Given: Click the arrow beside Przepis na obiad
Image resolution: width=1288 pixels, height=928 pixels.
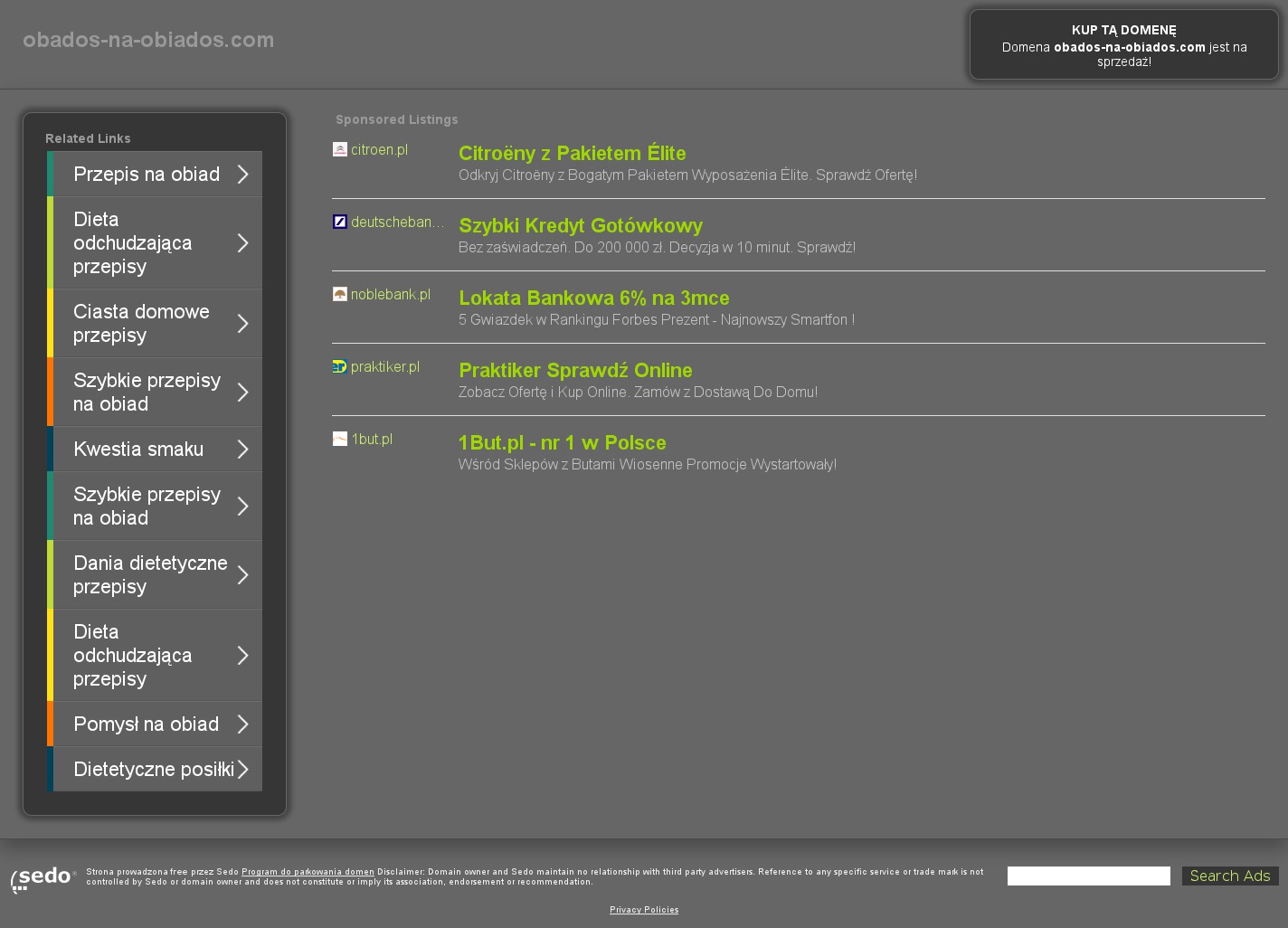Looking at the screenshot, I should coord(242,175).
